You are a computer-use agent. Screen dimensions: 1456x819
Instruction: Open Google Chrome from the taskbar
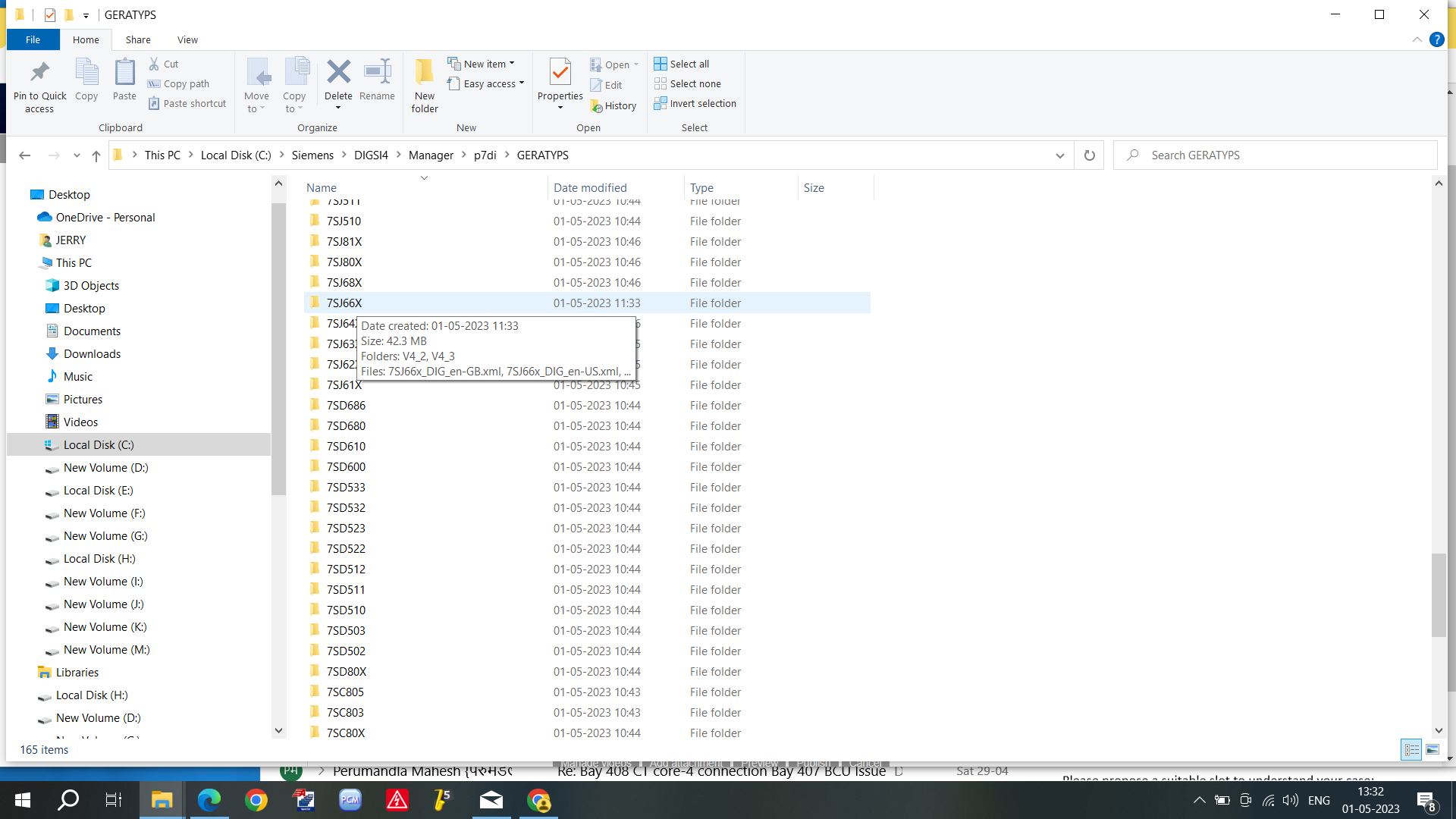(256, 800)
